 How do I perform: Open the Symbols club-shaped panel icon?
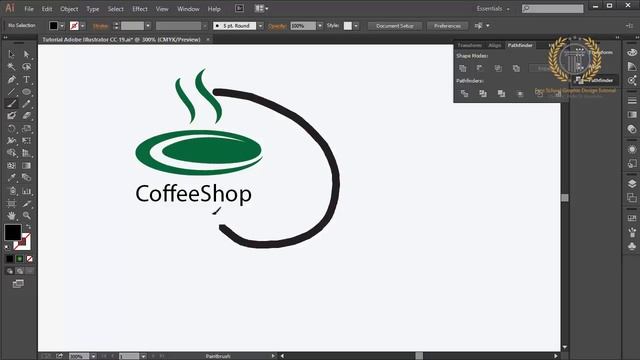coord(632,246)
